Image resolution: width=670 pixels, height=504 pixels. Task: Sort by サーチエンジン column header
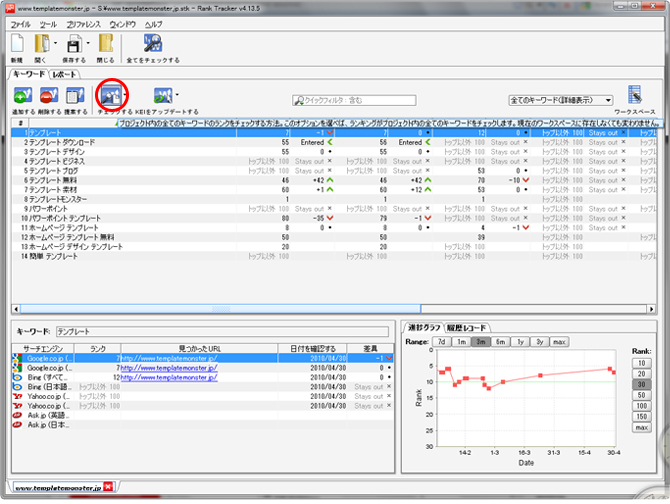pos(43,349)
